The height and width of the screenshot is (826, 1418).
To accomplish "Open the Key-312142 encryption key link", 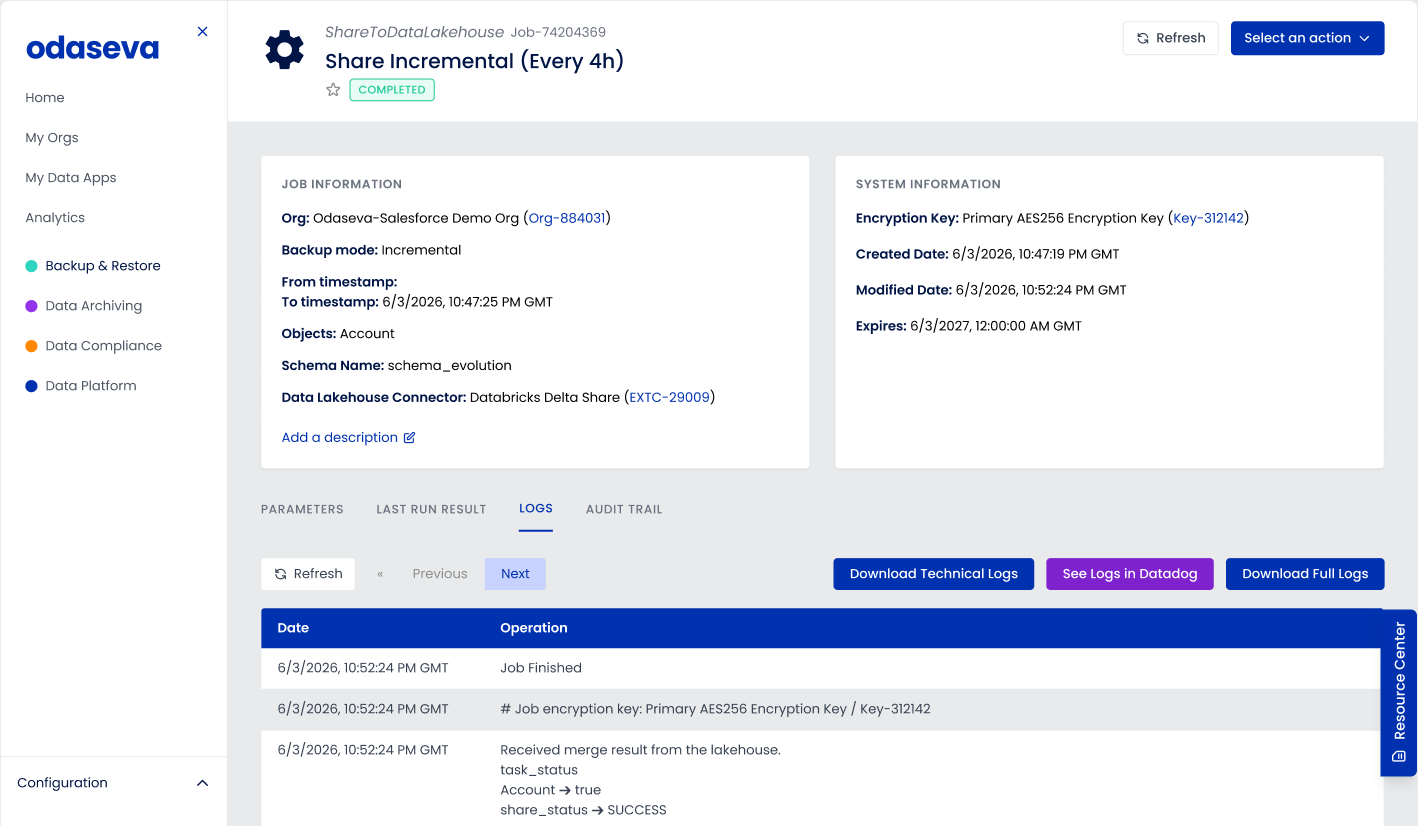I will coord(1209,218).
